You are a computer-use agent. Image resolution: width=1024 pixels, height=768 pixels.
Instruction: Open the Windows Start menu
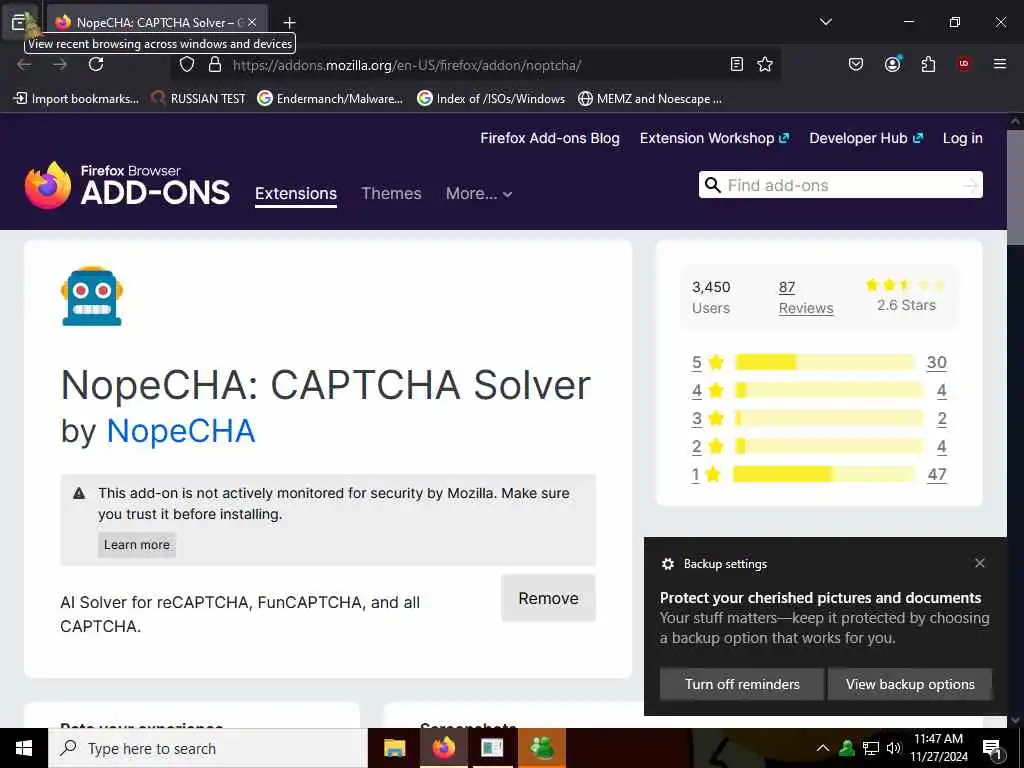click(x=24, y=748)
